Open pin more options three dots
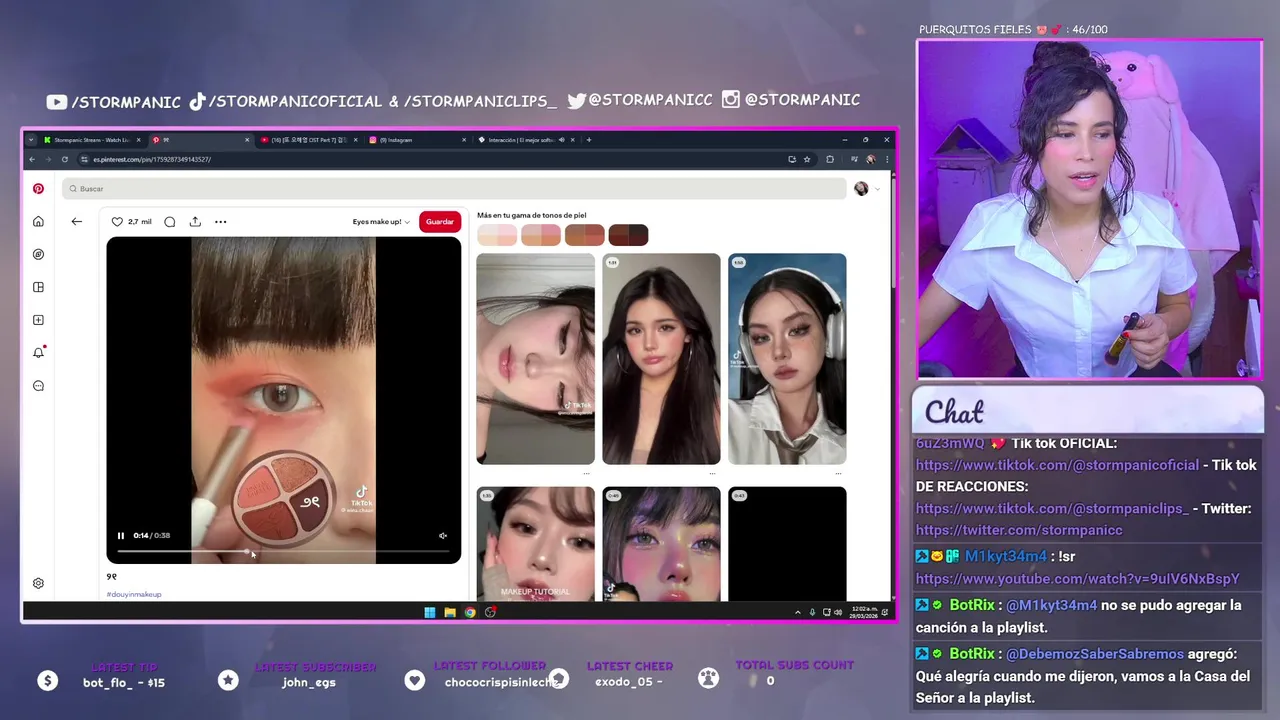Screen dimensions: 1280x720 point(221,221)
